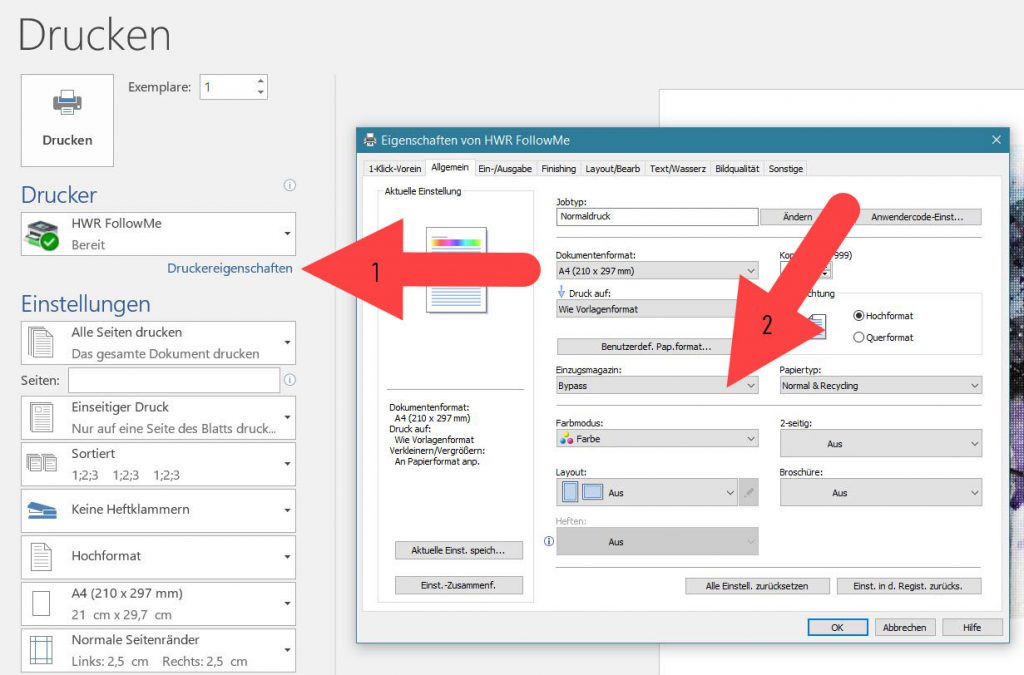Click the page preview thumbnail in Aktuelle Einstellung

pyautogui.click(x=456, y=270)
